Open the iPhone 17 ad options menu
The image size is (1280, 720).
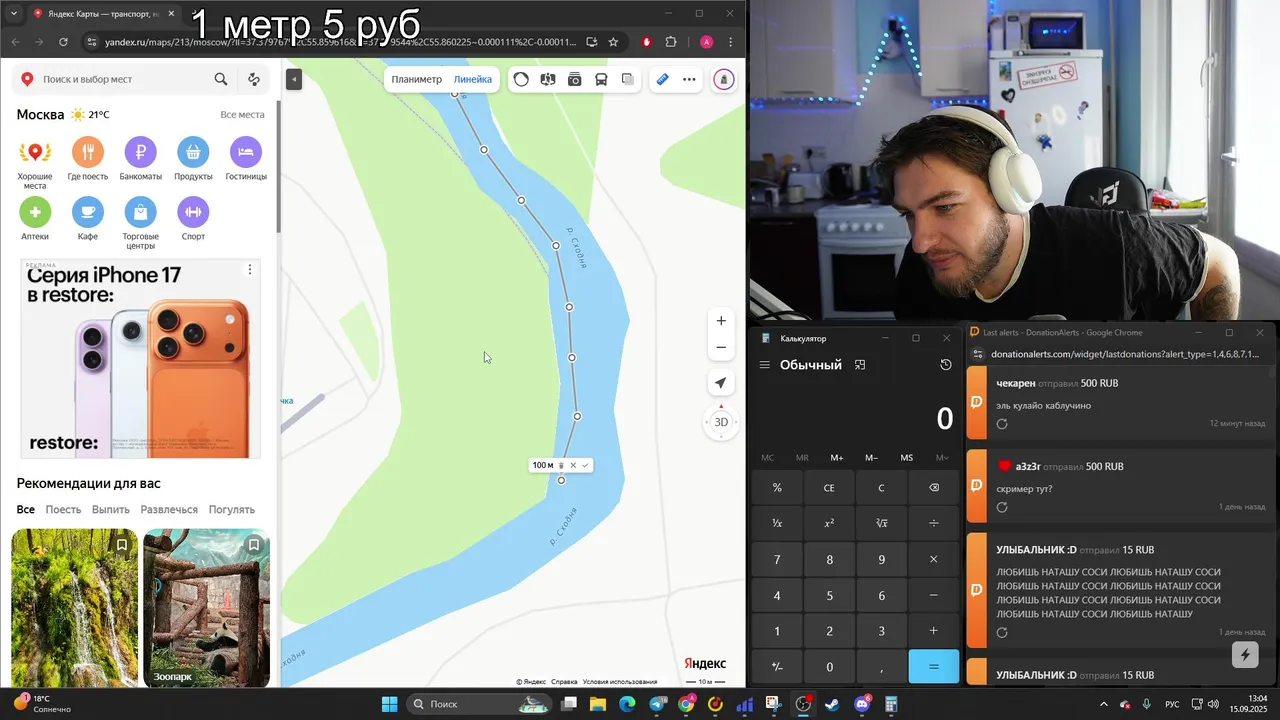(x=250, y=270)
